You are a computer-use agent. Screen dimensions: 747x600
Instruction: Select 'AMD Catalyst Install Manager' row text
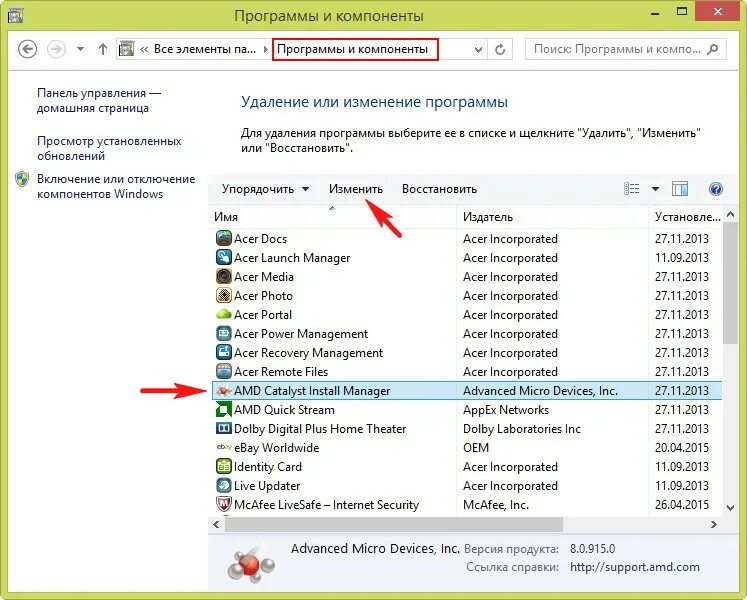312,391
